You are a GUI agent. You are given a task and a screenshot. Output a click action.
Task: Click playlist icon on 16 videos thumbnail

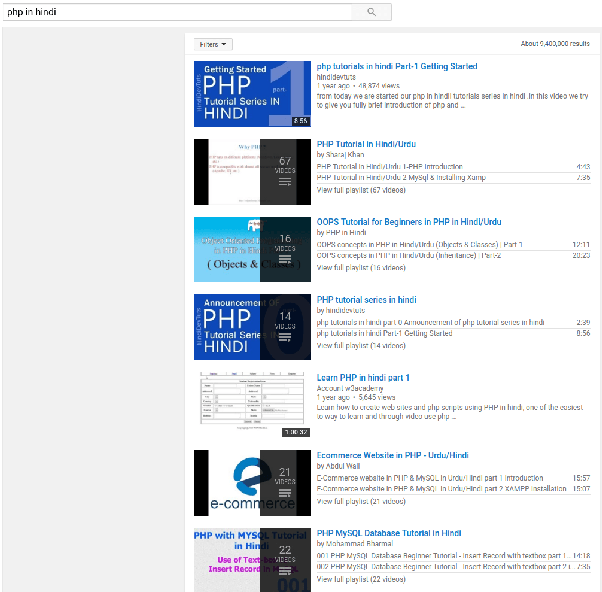pos(285,260)
